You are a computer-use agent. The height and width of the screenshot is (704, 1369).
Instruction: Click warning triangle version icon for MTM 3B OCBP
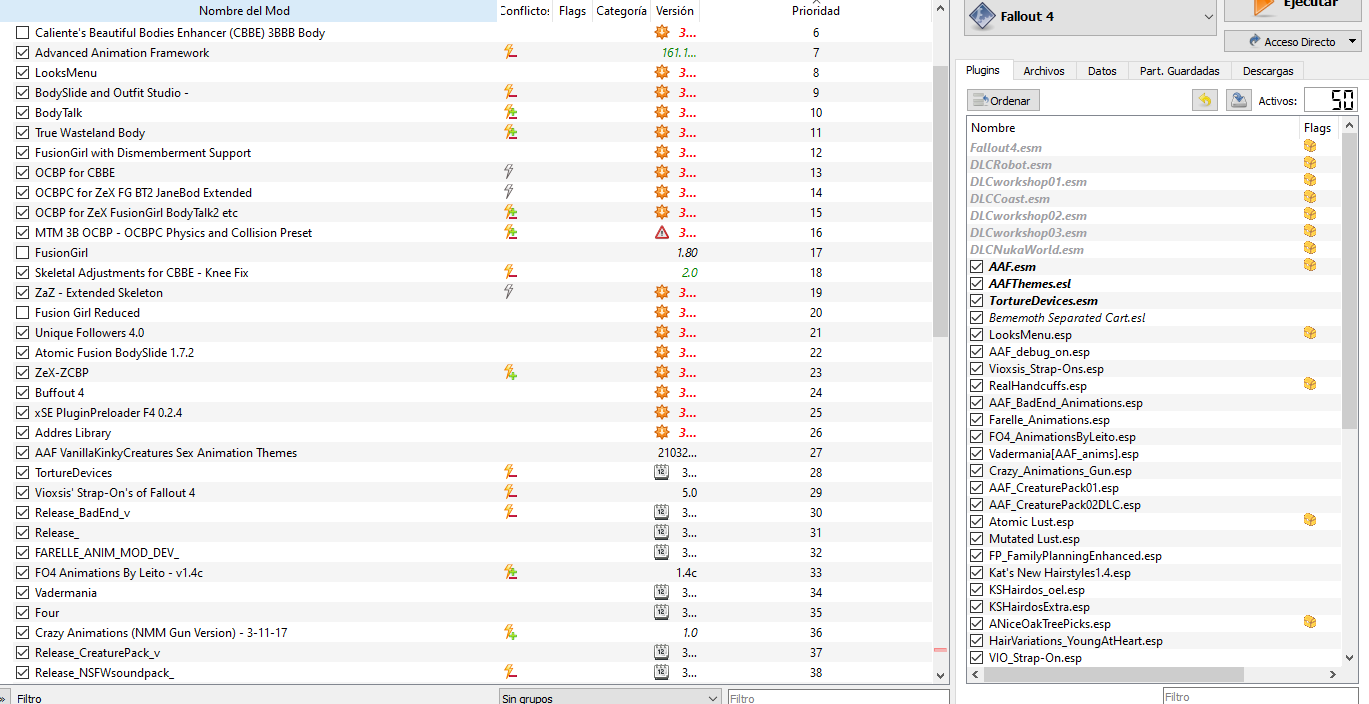(661, 232)
